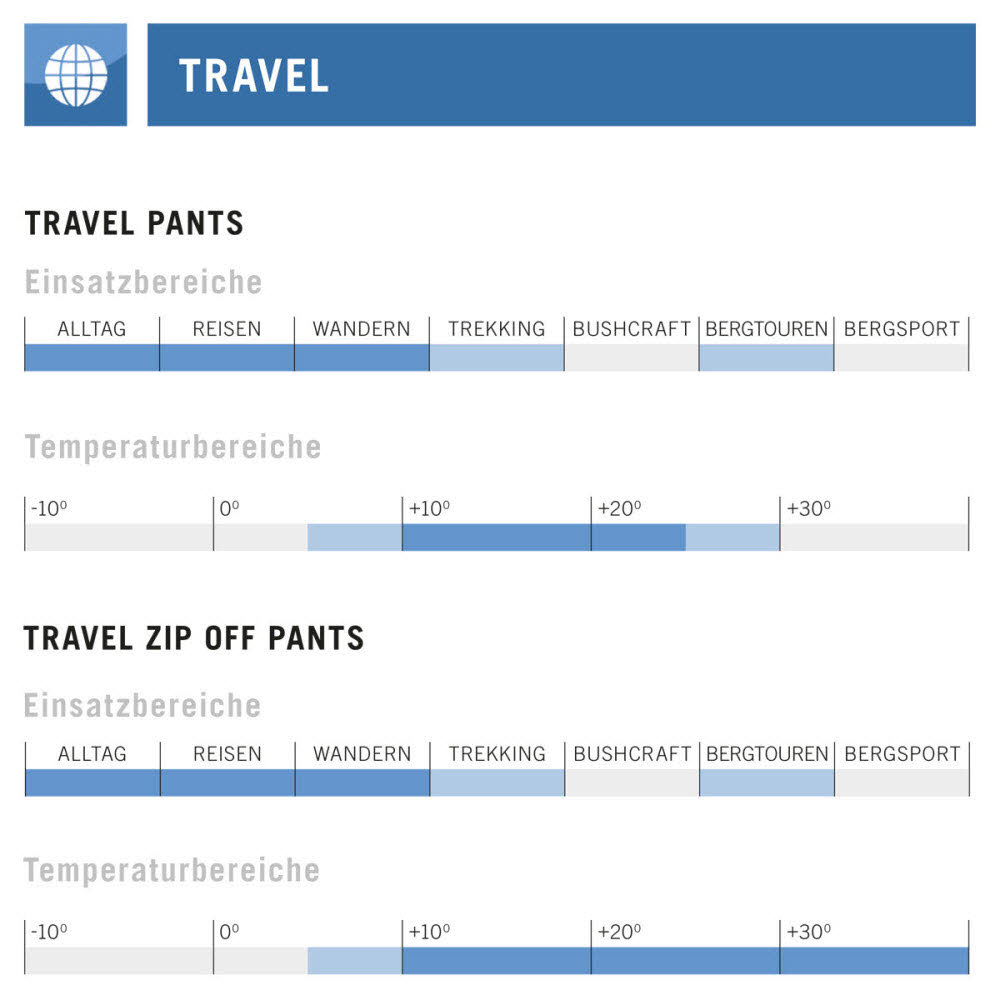Click the globe icon in the header
This screenshot has width=1000, height=1000.
[x=76, y=75]
